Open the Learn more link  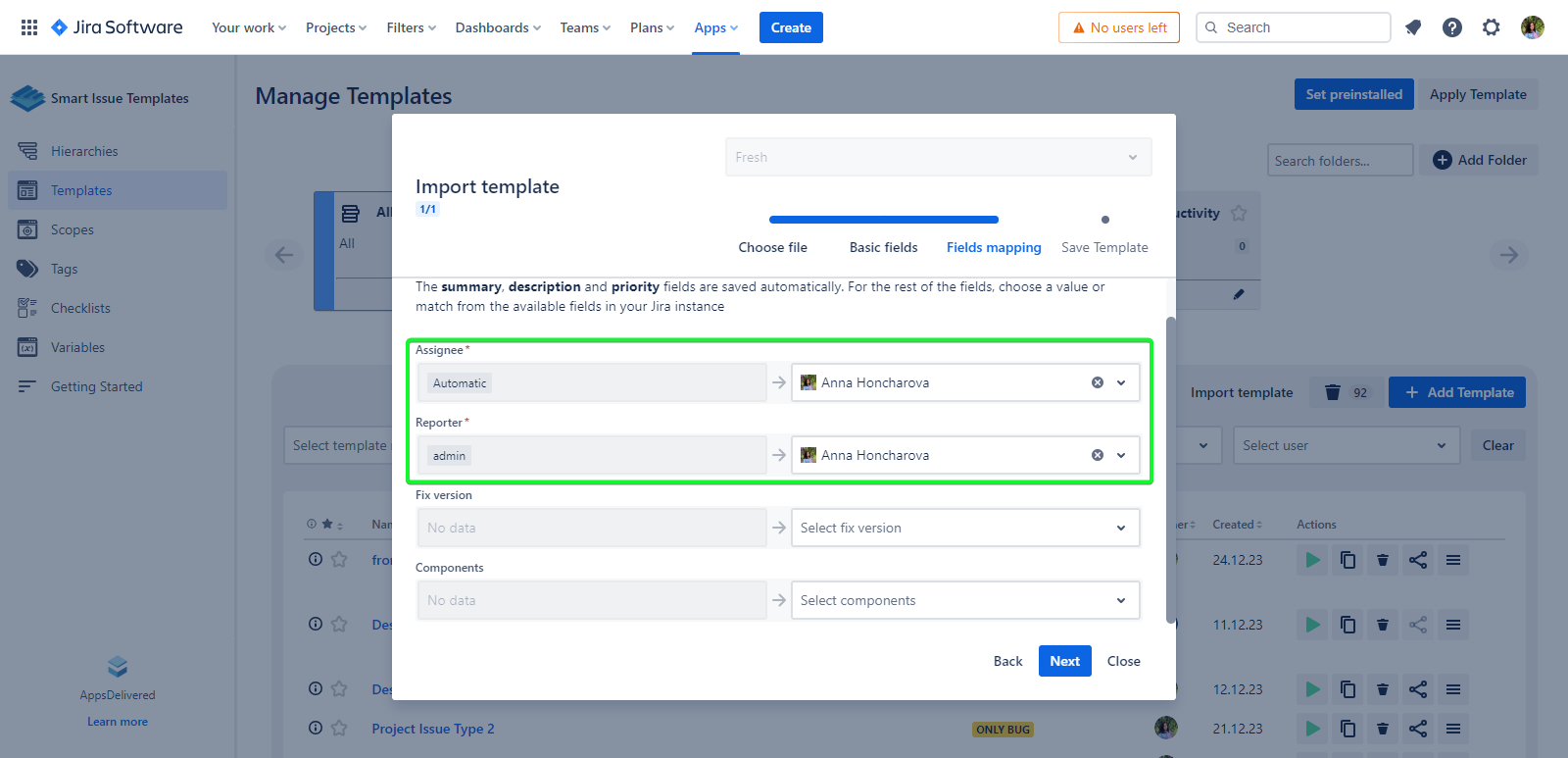[x=118, y=722]
